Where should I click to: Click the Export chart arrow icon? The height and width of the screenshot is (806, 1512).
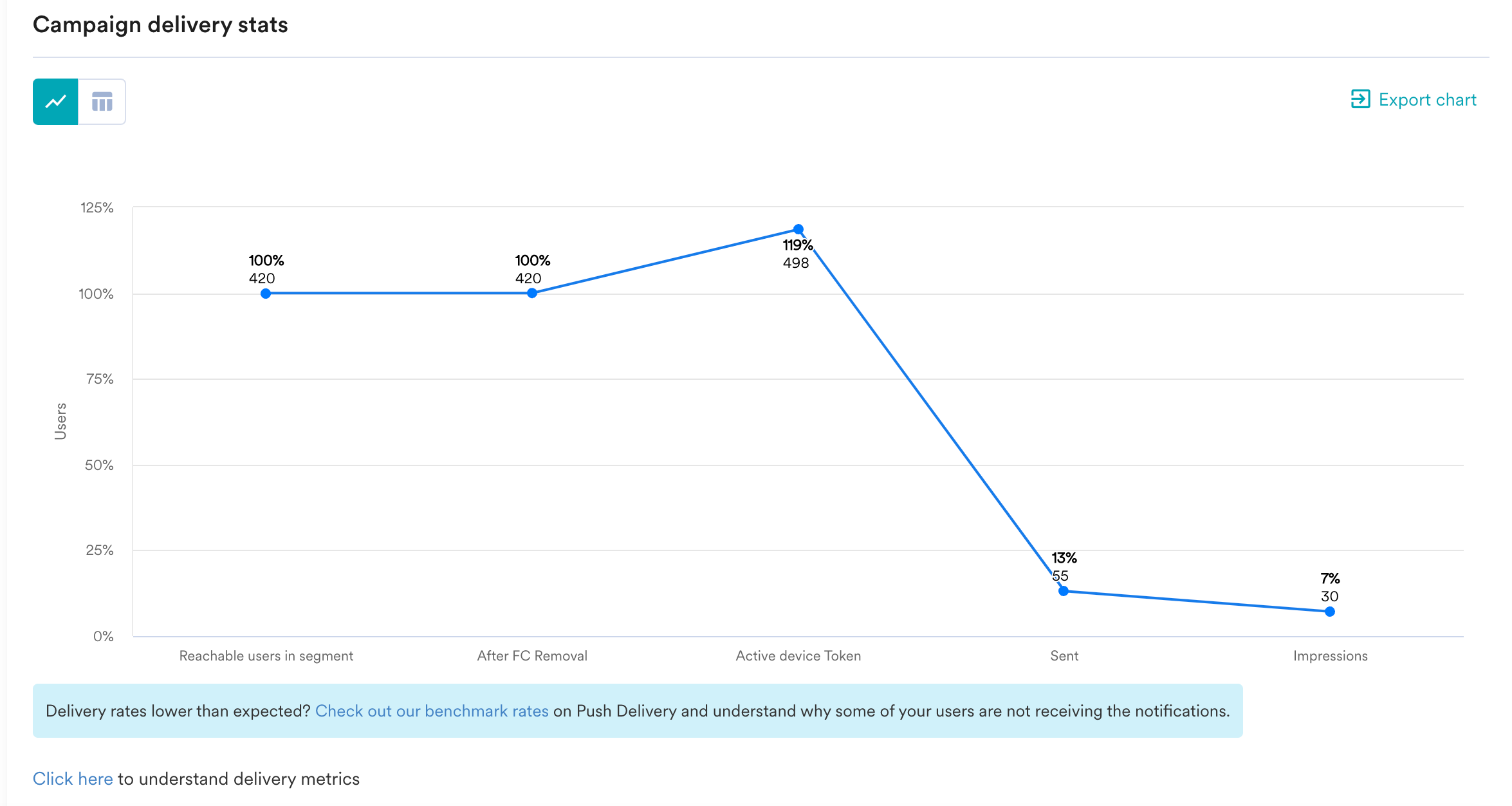coord(1360,99)
